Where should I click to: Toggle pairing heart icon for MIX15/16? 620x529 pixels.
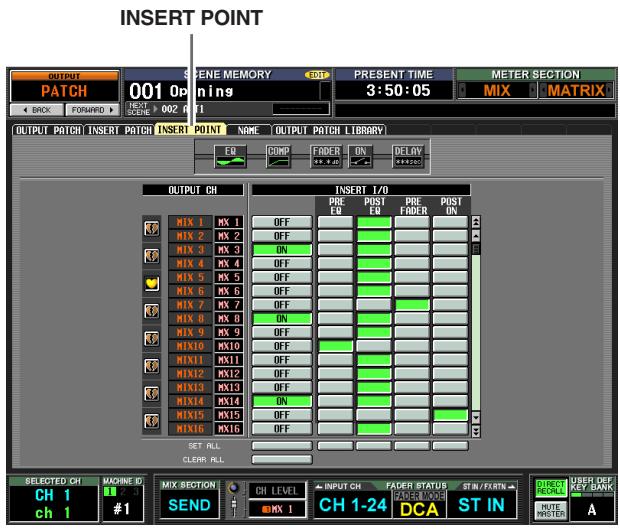click(151, 421)
